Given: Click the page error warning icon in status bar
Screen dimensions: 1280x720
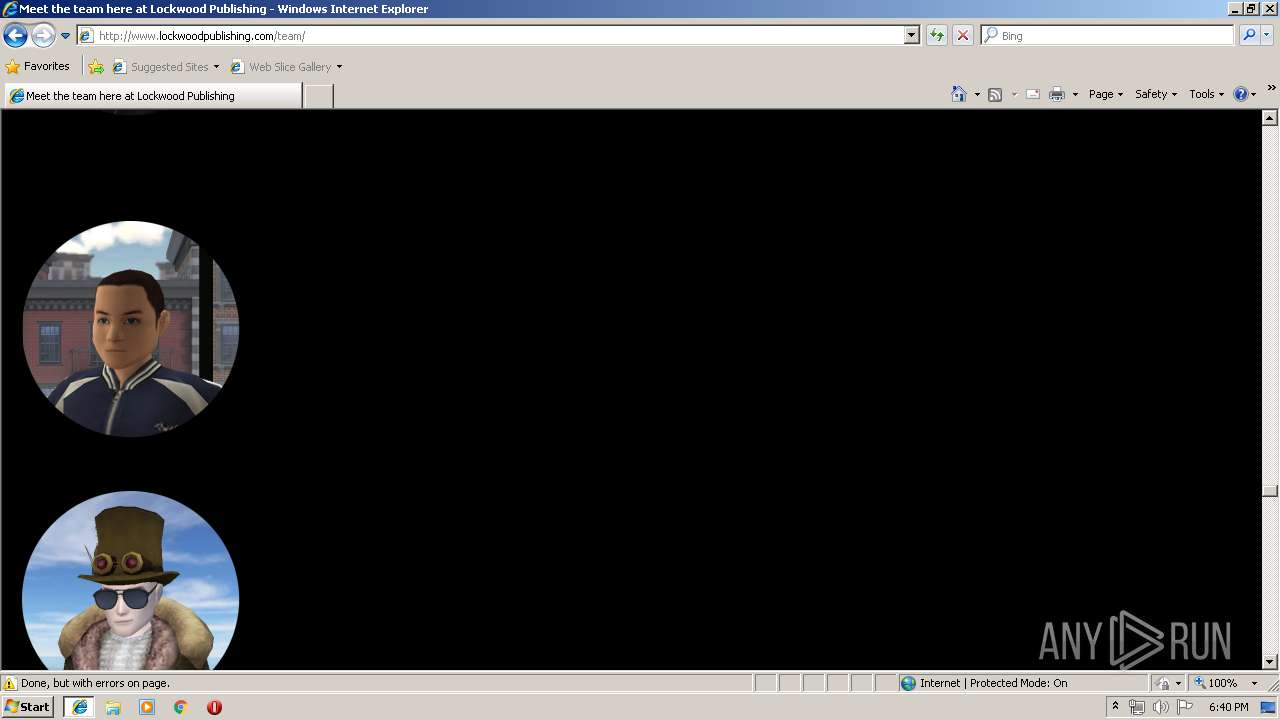Looking at the screenshot, I should coord(10,684).
